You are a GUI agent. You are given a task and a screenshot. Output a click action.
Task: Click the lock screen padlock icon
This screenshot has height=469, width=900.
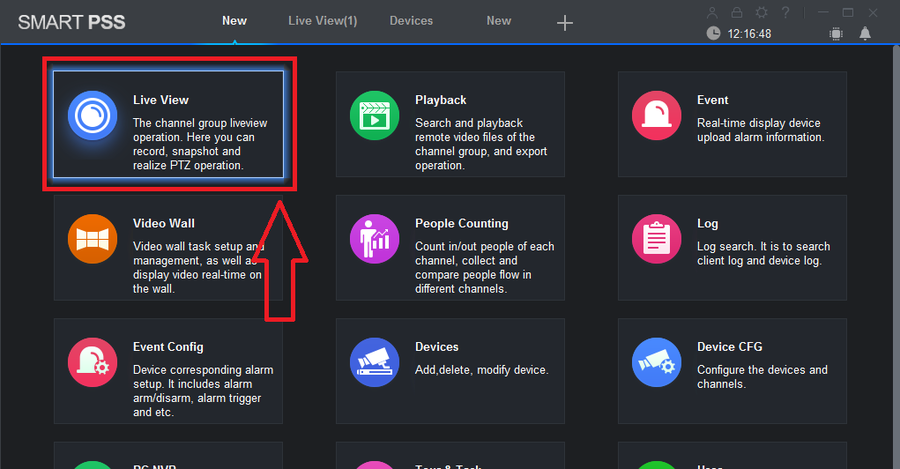click(737, 13)
